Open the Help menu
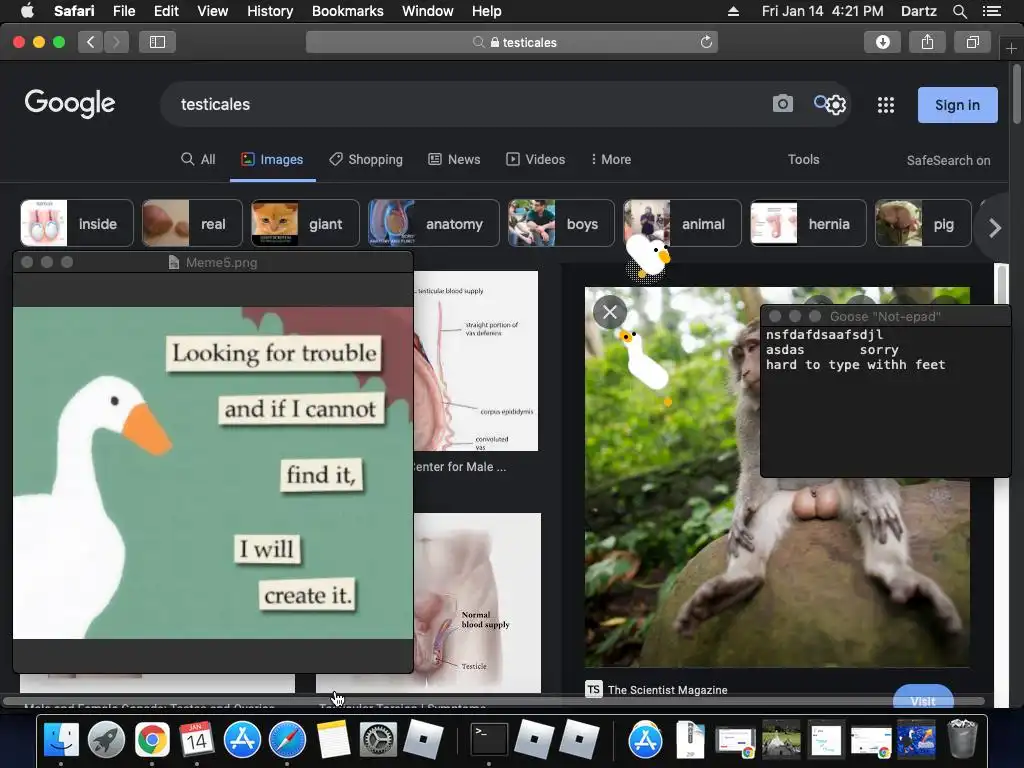This screenshot has width=1024, height=768. coord(487,11)
